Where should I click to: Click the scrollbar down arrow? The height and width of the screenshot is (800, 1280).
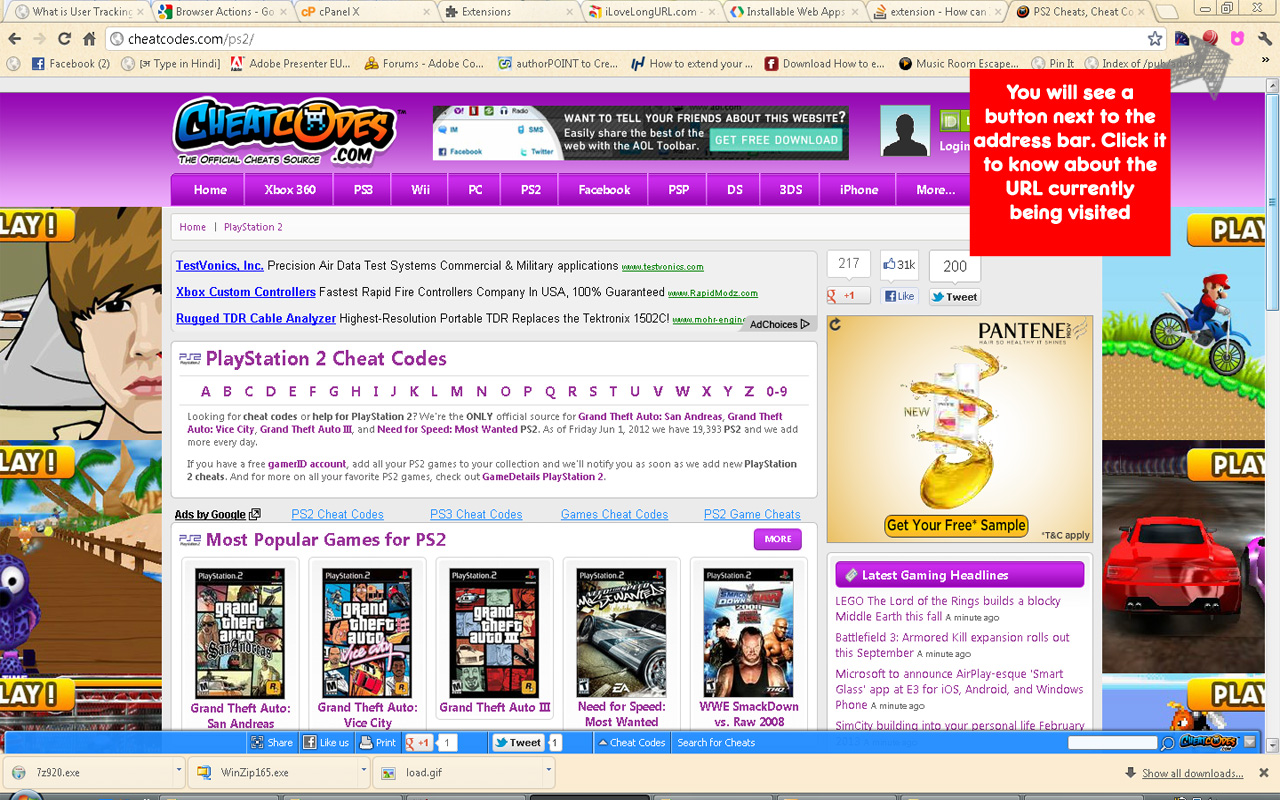(1272, 745)
